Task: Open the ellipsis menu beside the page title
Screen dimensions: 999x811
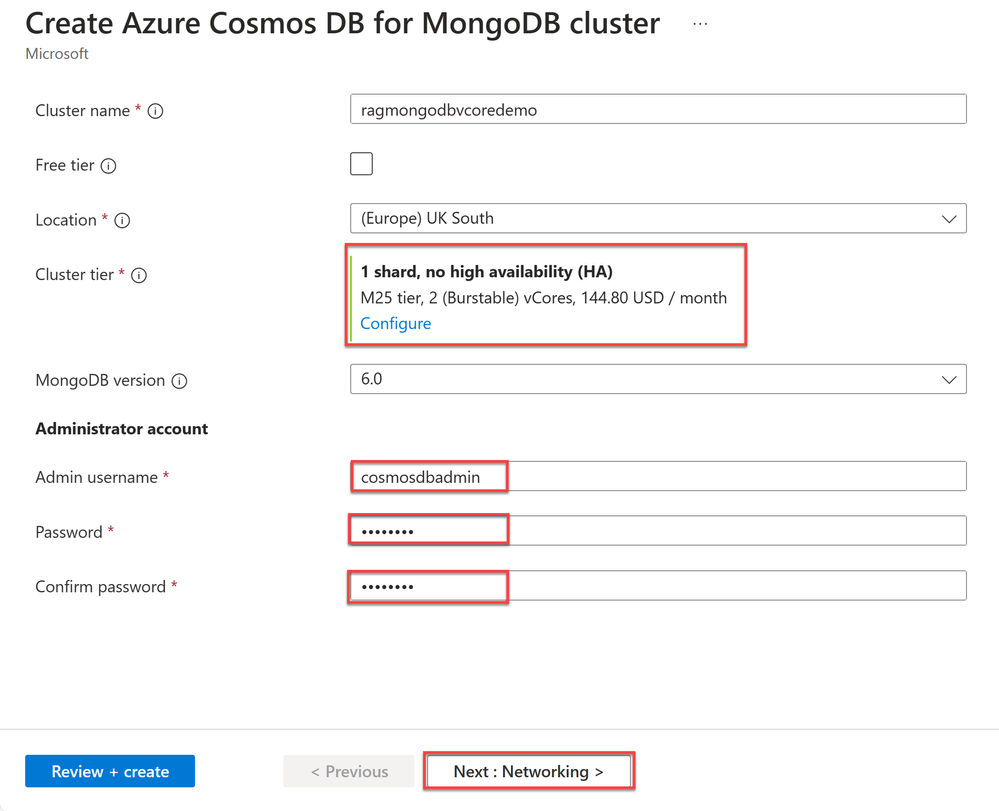Action: click(x=700, y=24)
